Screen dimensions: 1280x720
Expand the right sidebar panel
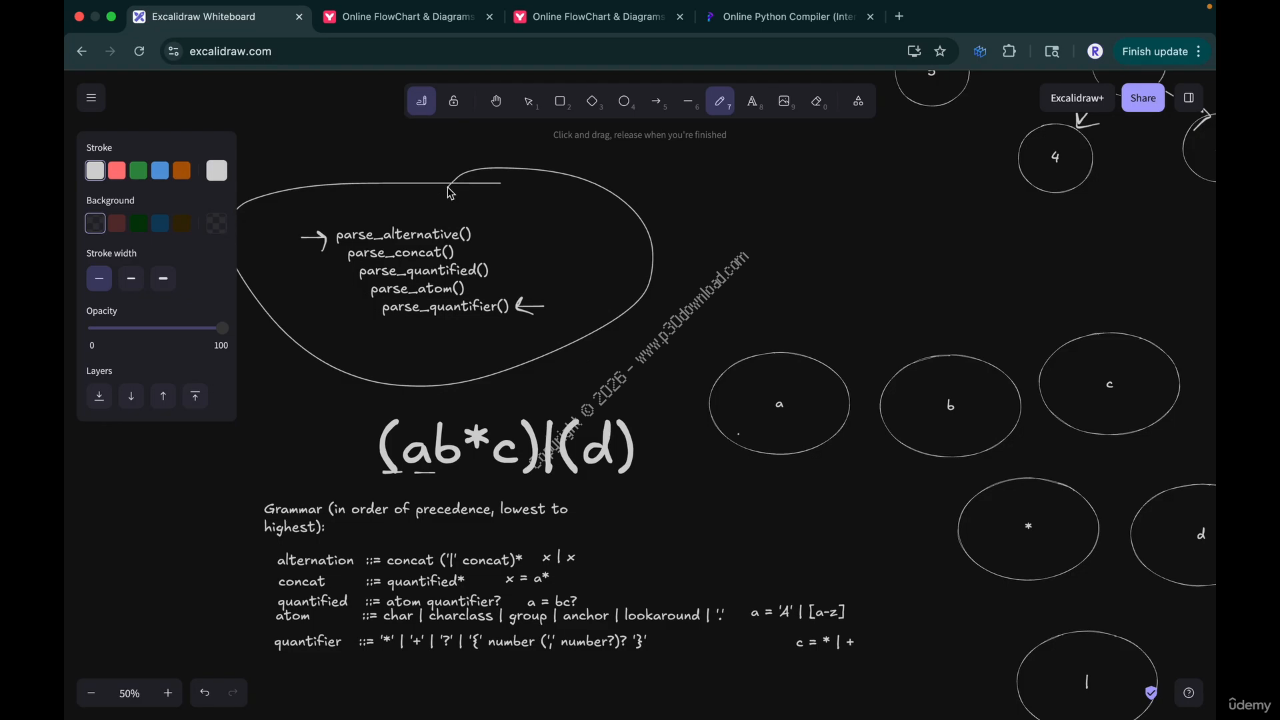[x=1188, y=98]
